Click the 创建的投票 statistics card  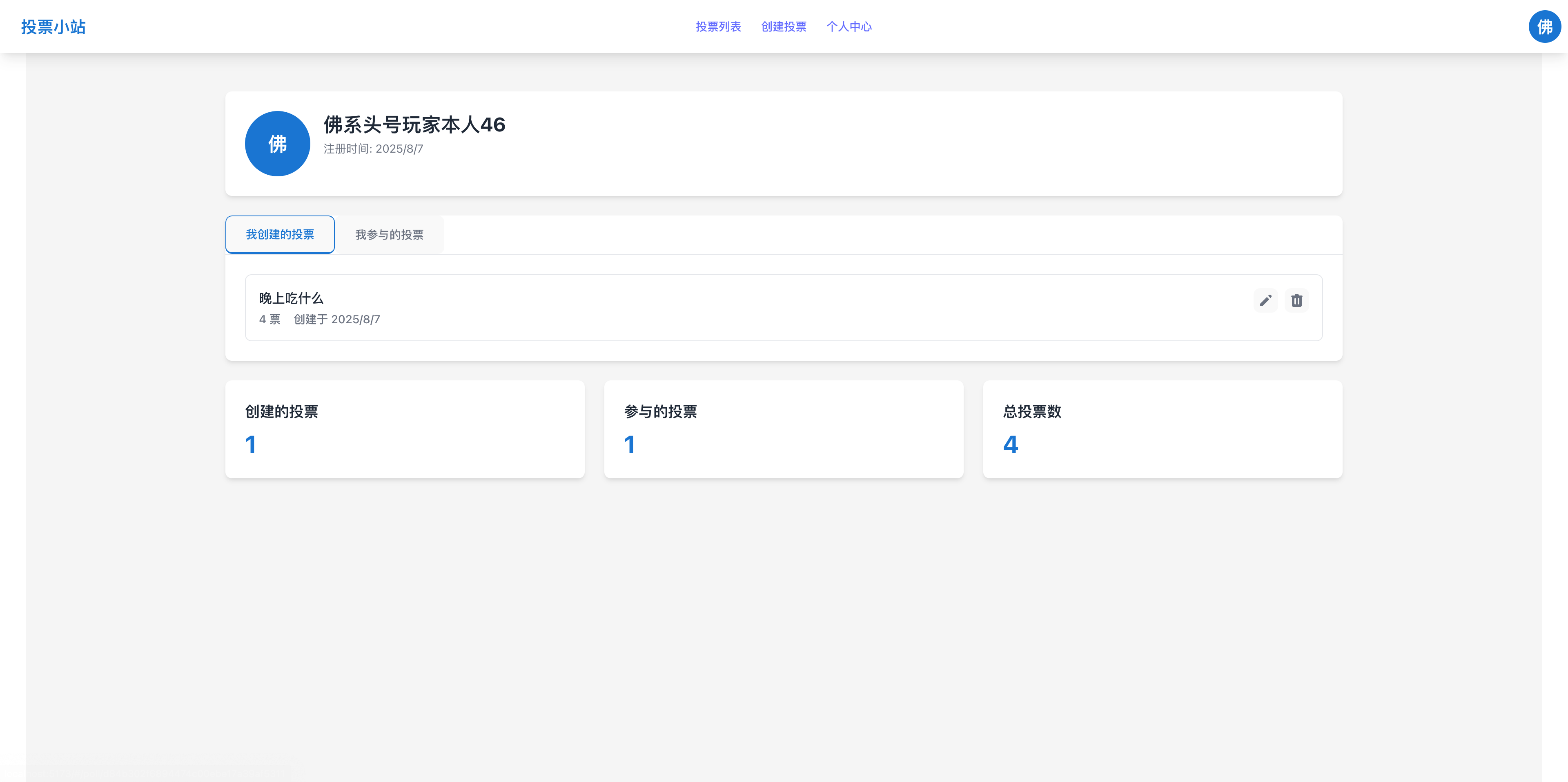click(x=405, y=429)
